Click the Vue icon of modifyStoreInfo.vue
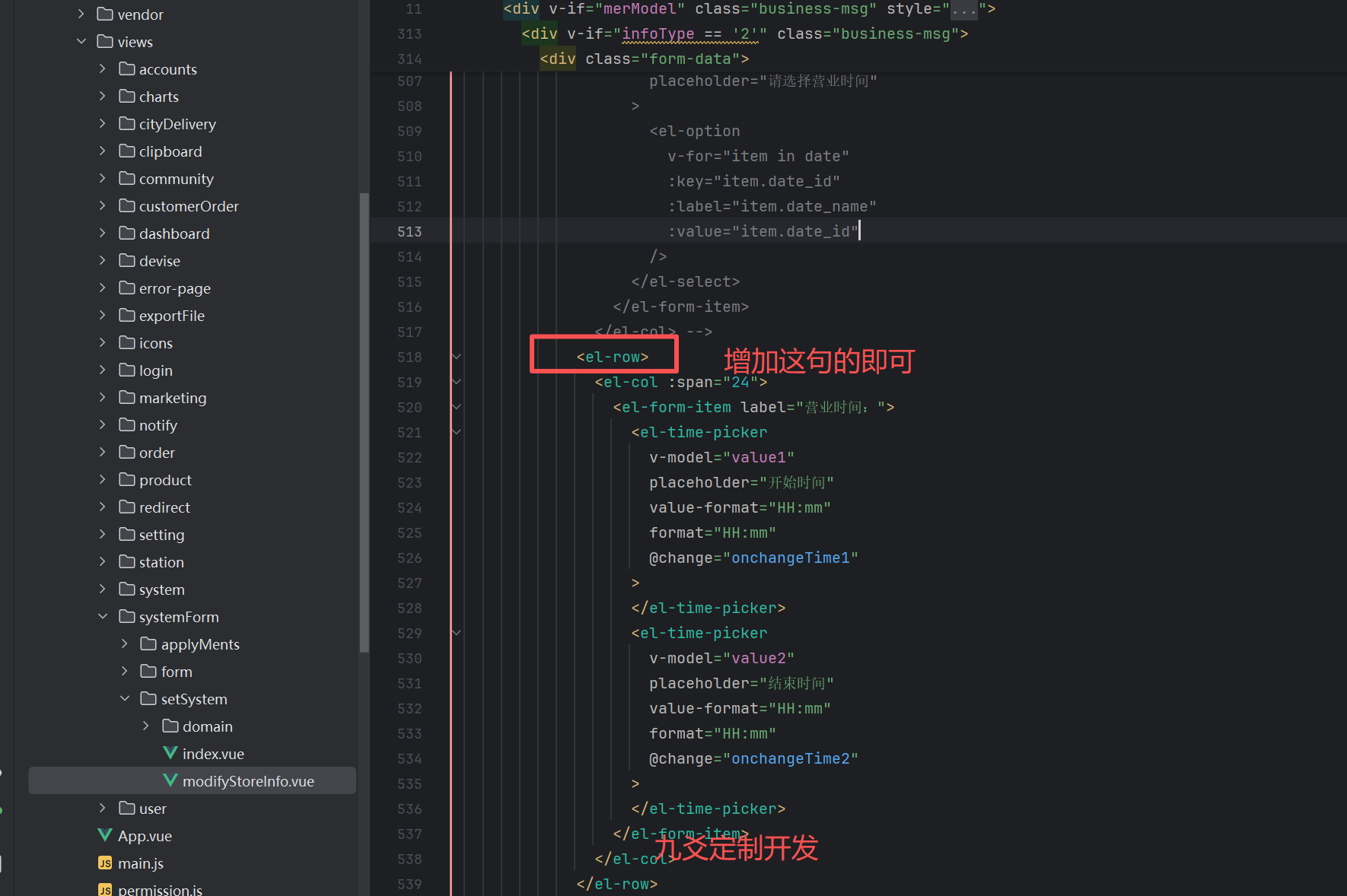The width and height of the screenshot is (1347, 896). tap(171, 780)
